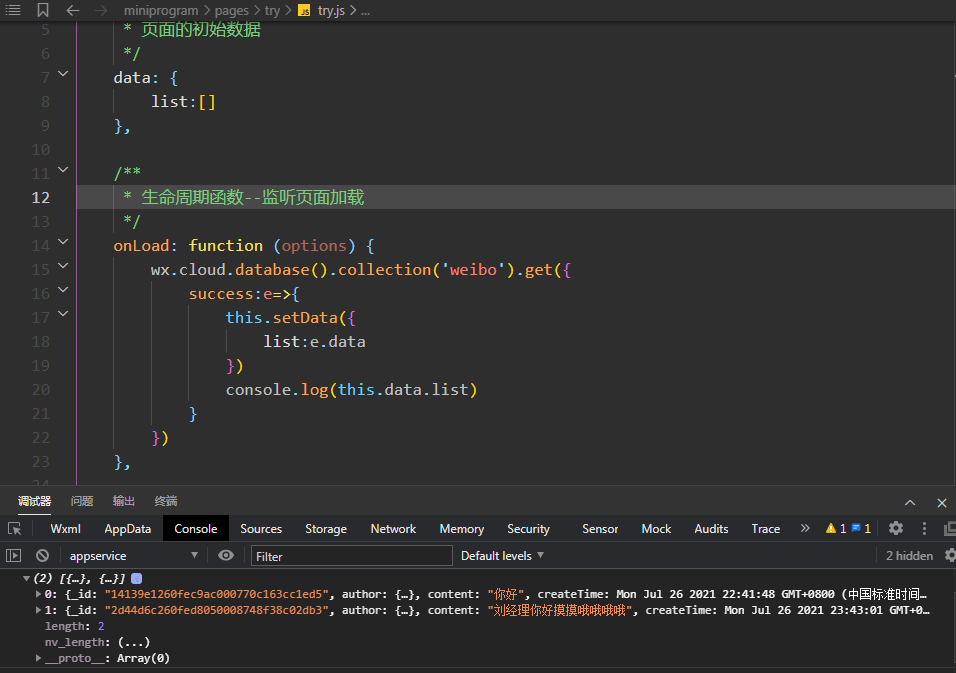This screenshot has height=673, width=956.
Task: Open the Default levels dropdown
Action: (x=502, y=555)
